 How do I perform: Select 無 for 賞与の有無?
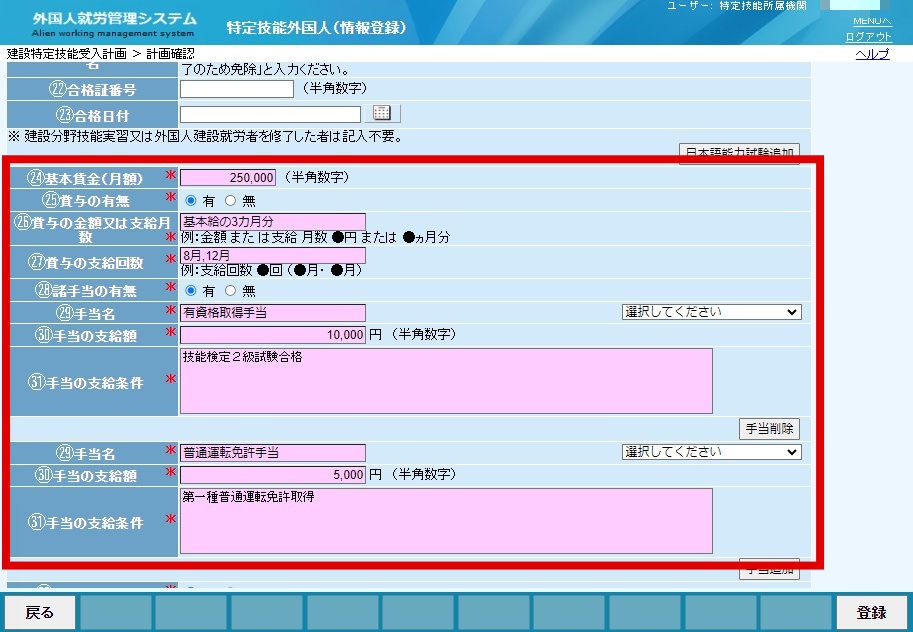pyautogui.click(x=231, y=200)
